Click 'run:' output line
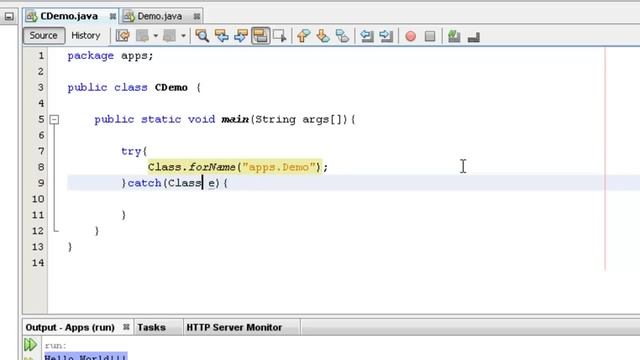 56,346
